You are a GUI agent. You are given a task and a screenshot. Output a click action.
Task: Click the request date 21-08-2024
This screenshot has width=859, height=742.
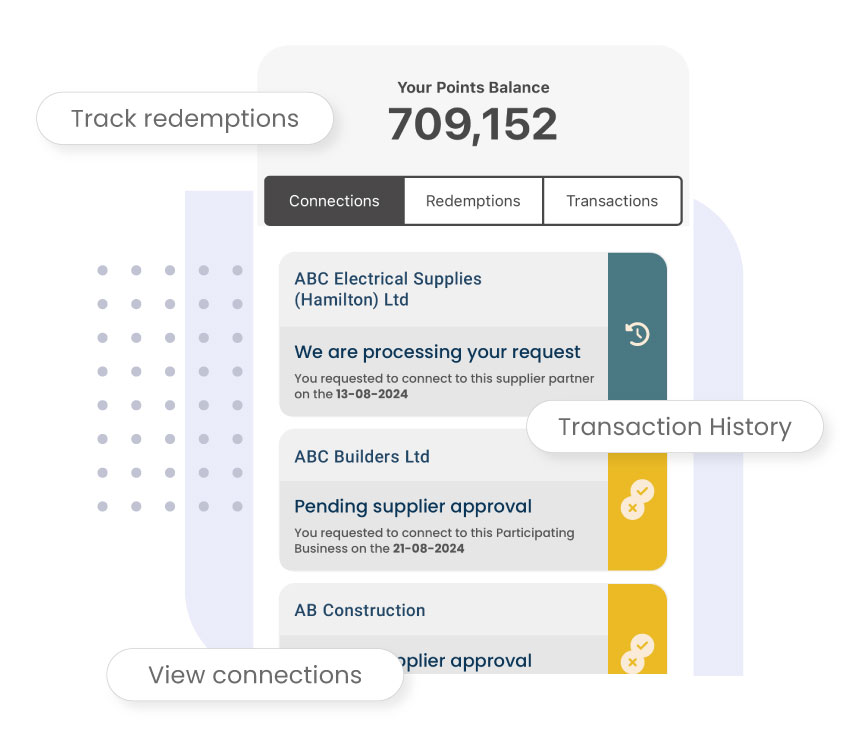click(x=428, y=549)
